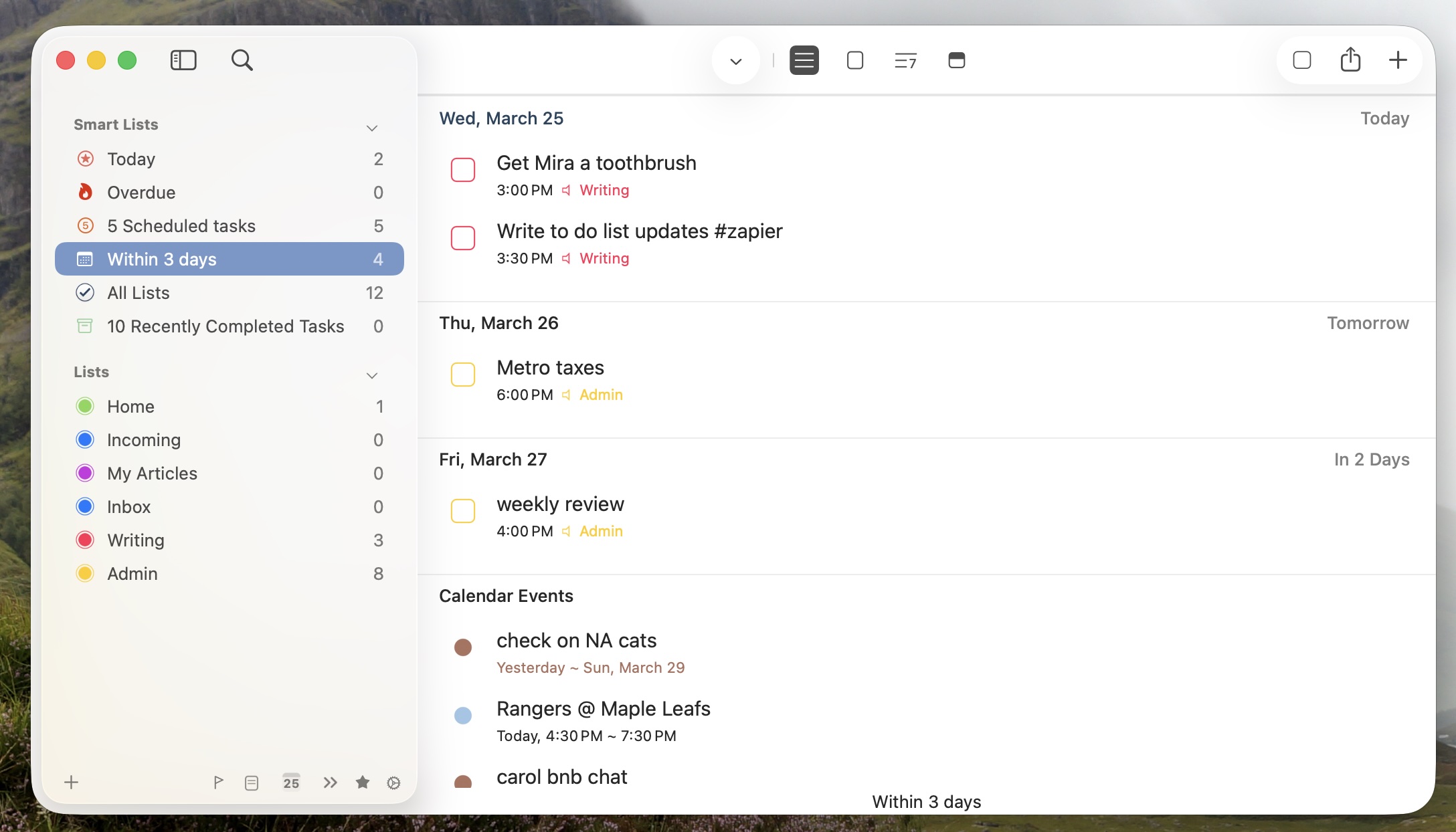Collapse the Lists section

pos(372,375)
